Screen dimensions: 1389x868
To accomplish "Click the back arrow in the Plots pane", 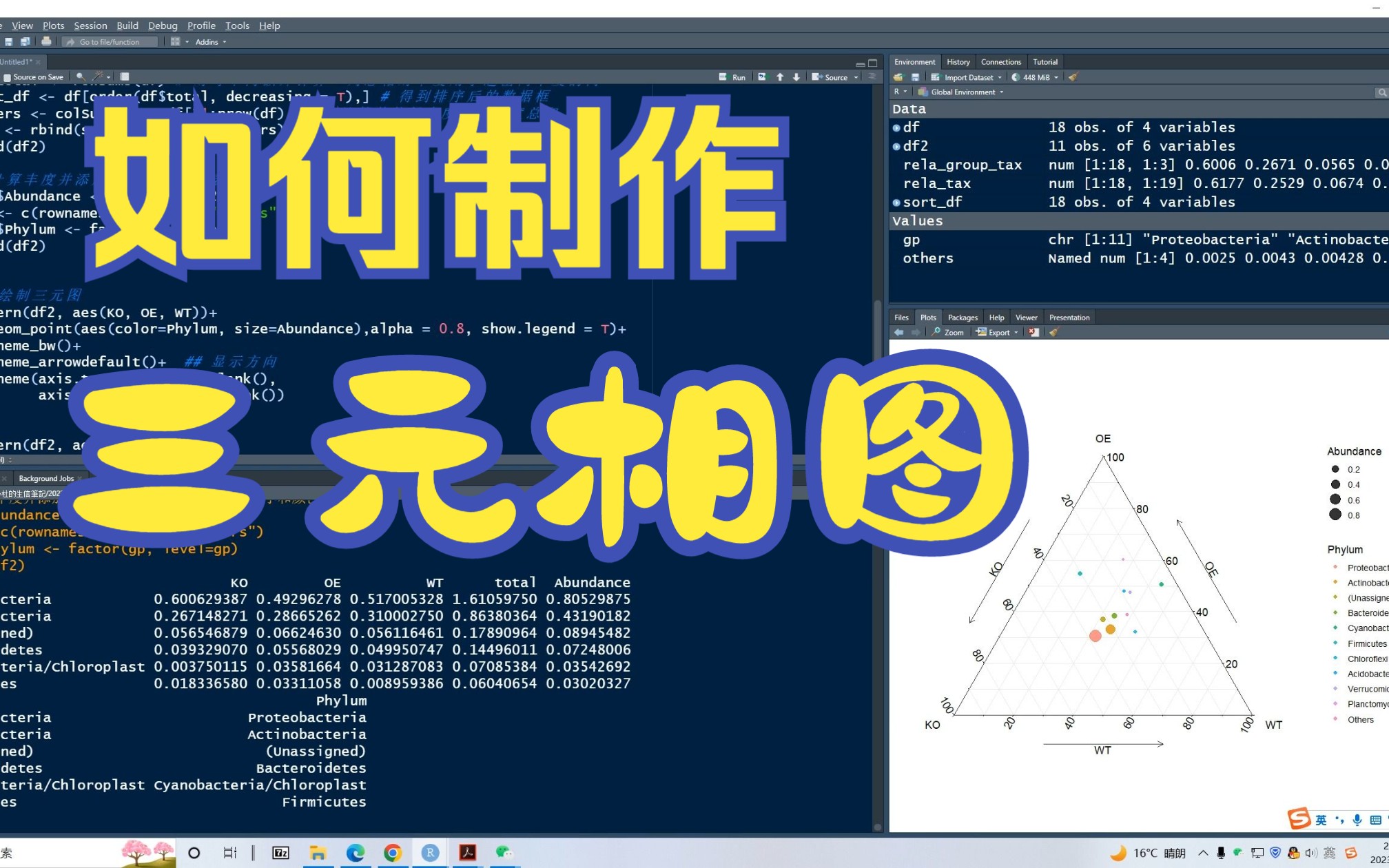I will (x=899, y=332).
